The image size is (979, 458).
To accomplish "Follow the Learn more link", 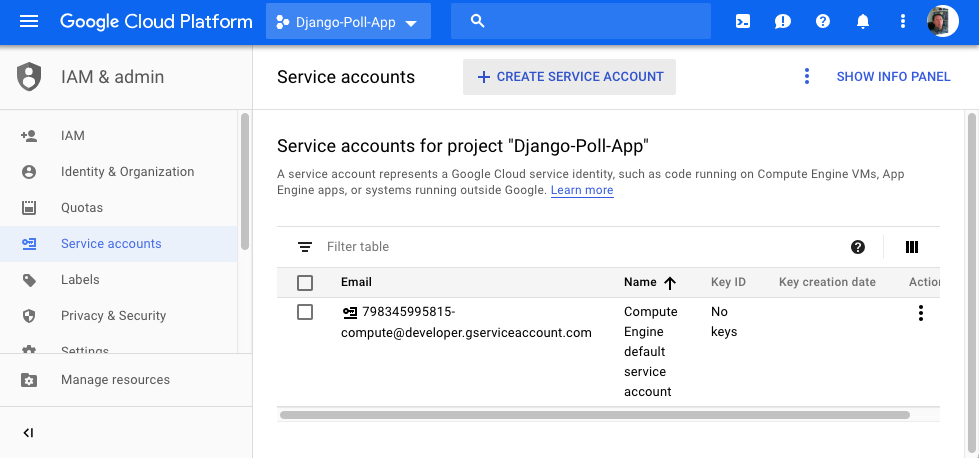I will (582, 190).
